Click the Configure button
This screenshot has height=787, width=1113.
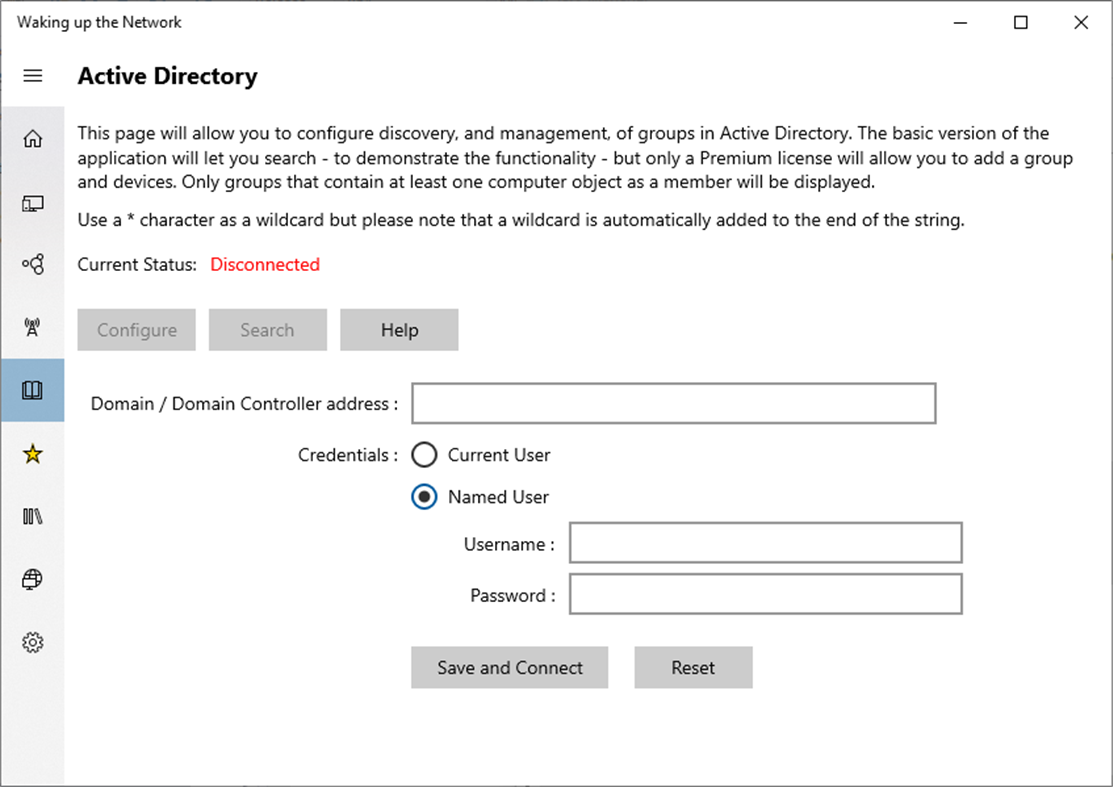pos(137,330)
